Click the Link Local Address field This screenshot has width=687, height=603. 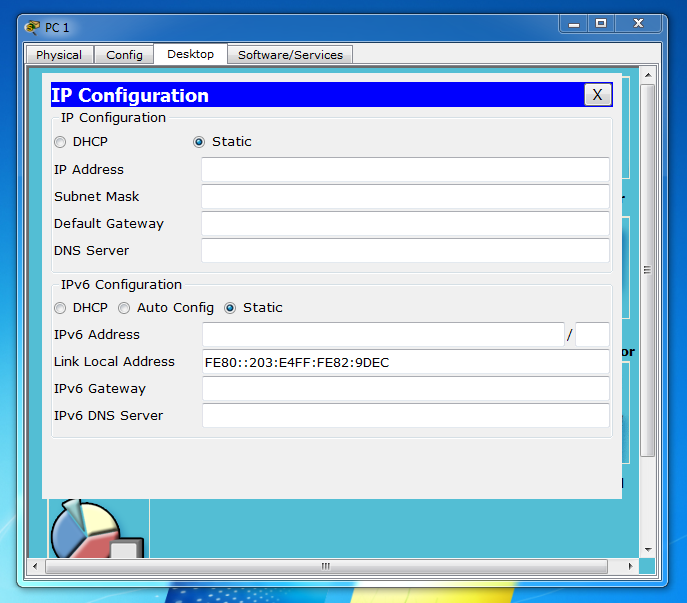tap(406, 362)
